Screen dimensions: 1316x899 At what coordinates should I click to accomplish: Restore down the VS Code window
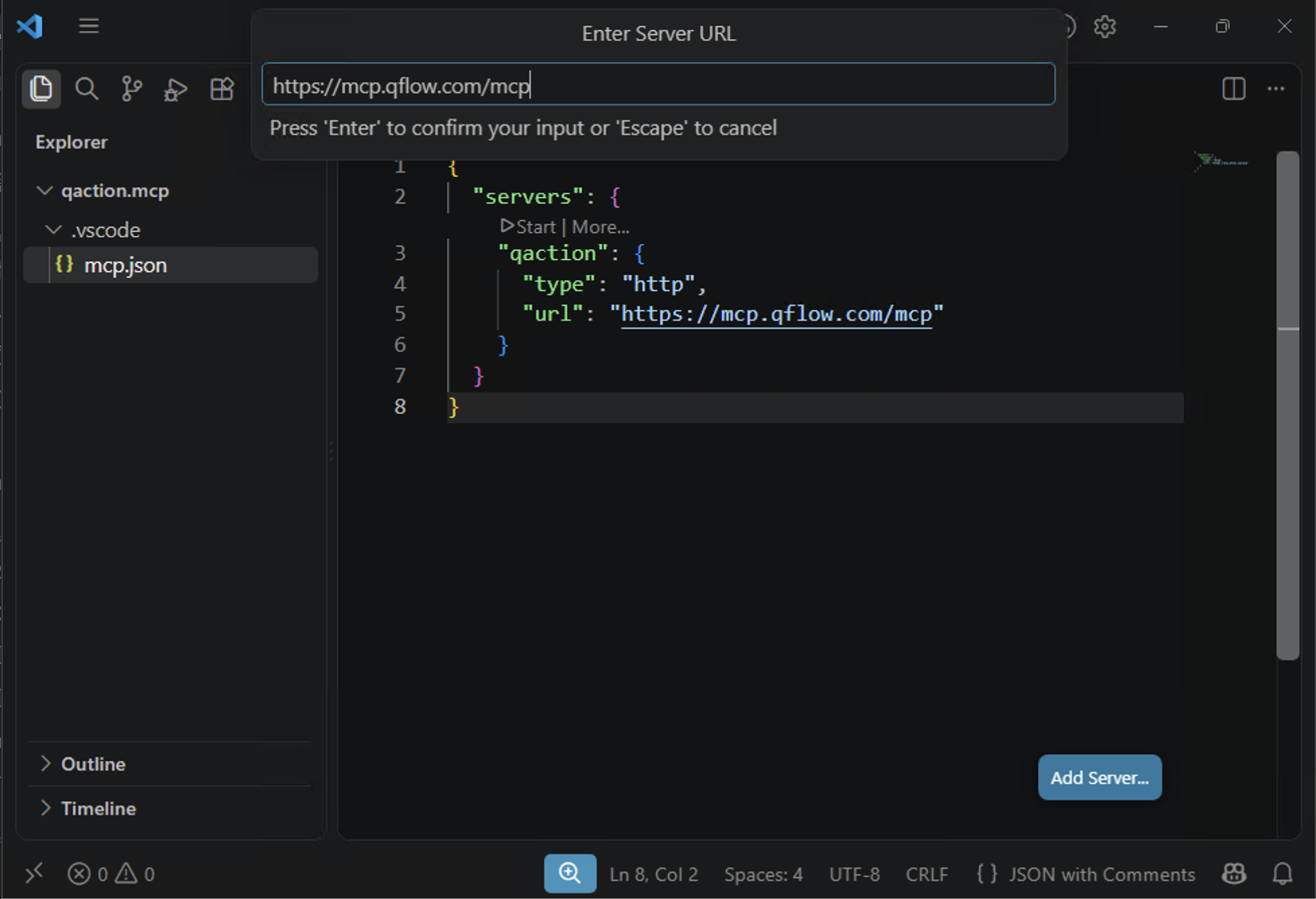point(1223,26)
